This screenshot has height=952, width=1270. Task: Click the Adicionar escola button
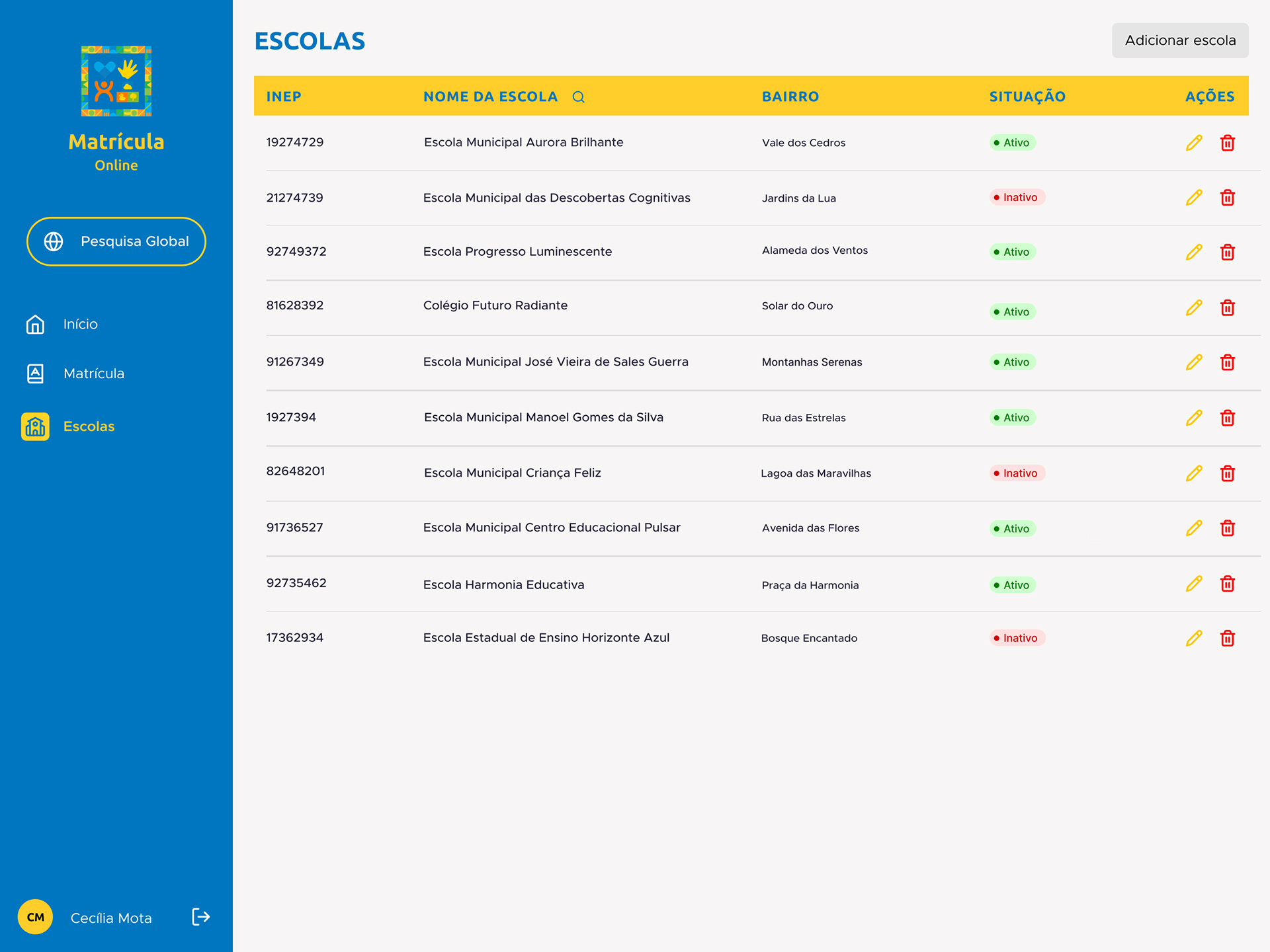pos(1180,40)
